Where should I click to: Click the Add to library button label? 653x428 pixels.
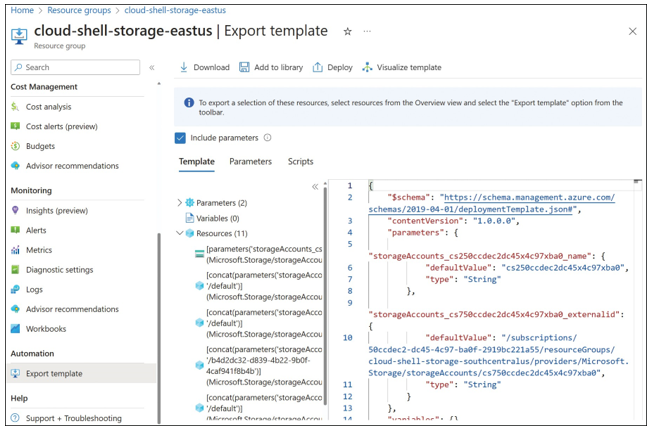pyautogui.click(x=278, y=67)
